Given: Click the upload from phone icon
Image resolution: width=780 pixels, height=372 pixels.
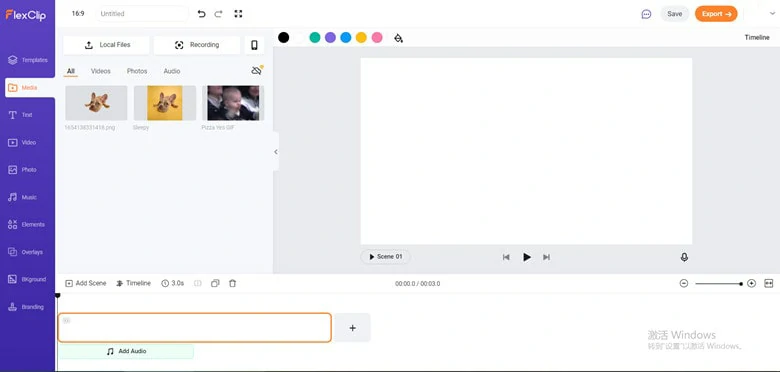Looking at the screenshot, I should coord(254,45).
